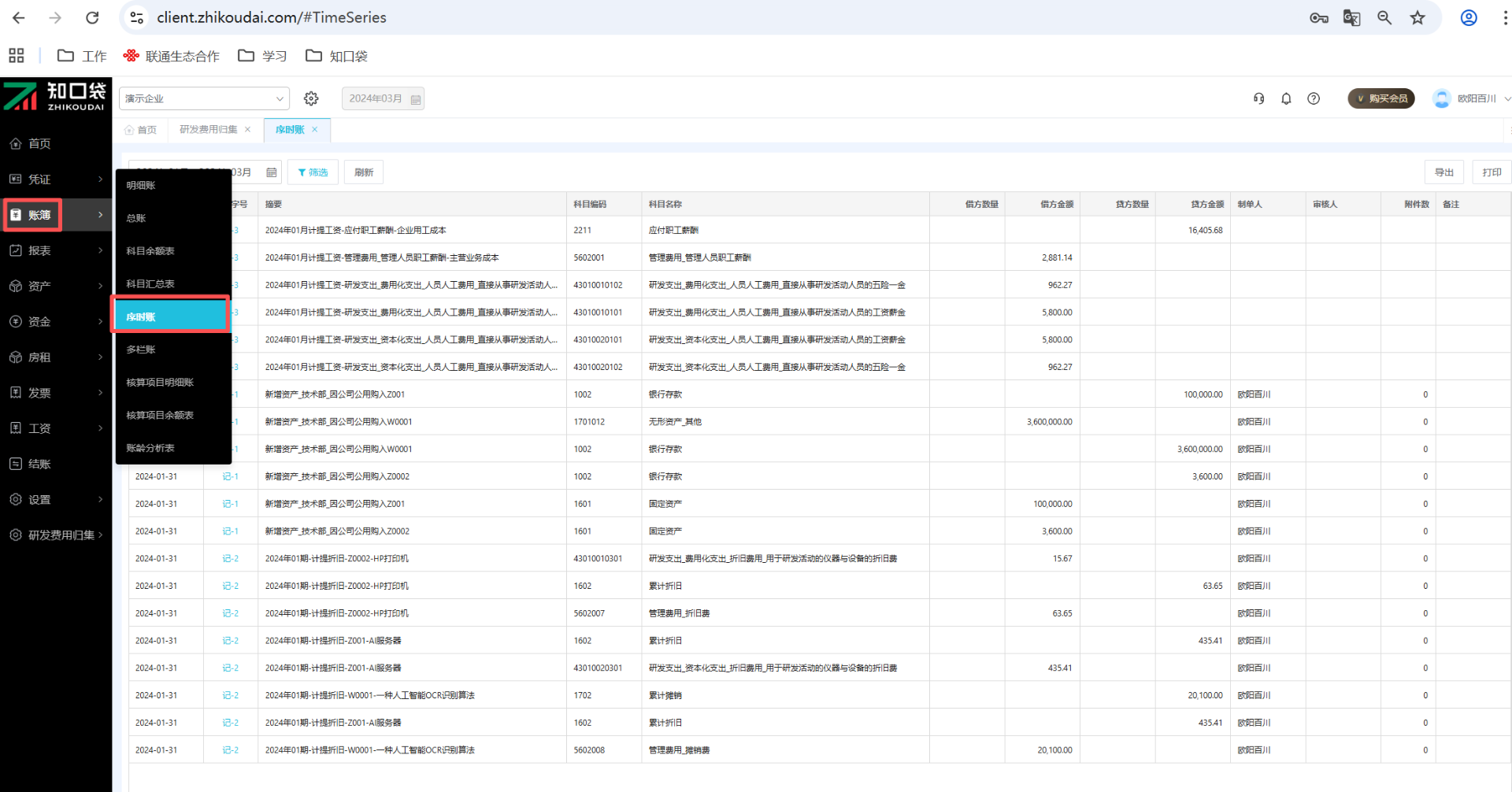
Task: Click the calendar icon in the period field
Action: tap(416, 99)
